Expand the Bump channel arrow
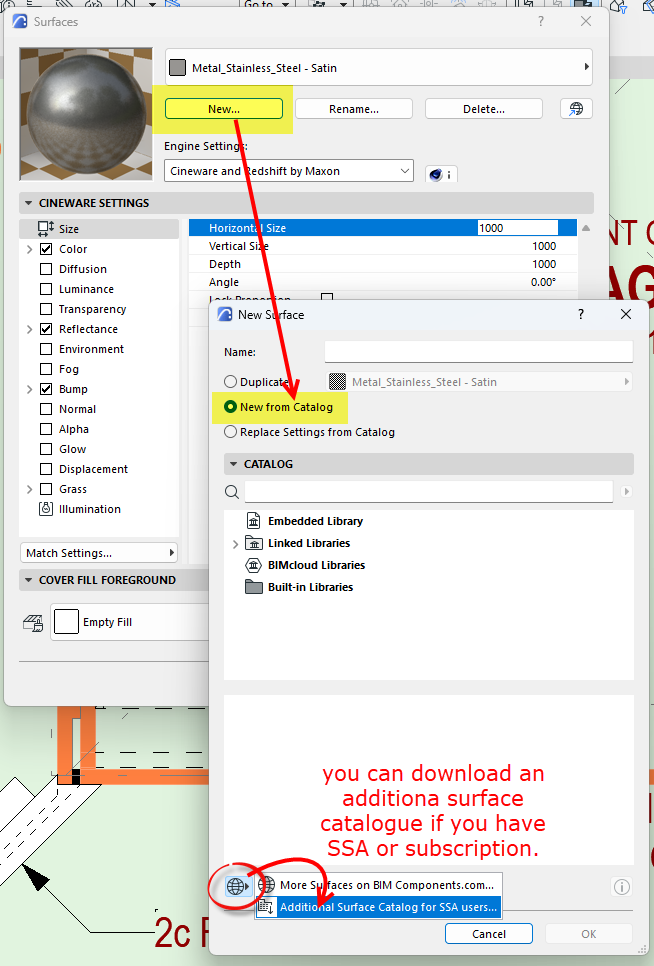 point(30,389)
